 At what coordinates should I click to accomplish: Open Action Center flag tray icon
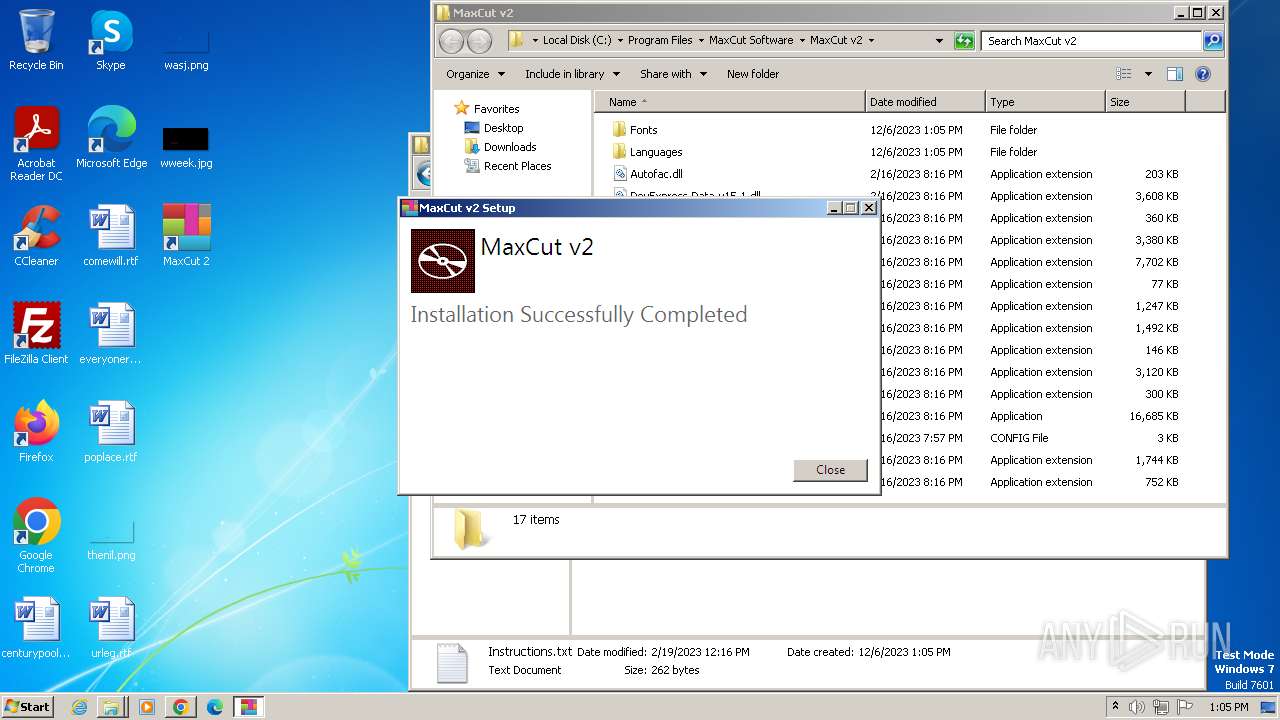tap(1185, 707)
